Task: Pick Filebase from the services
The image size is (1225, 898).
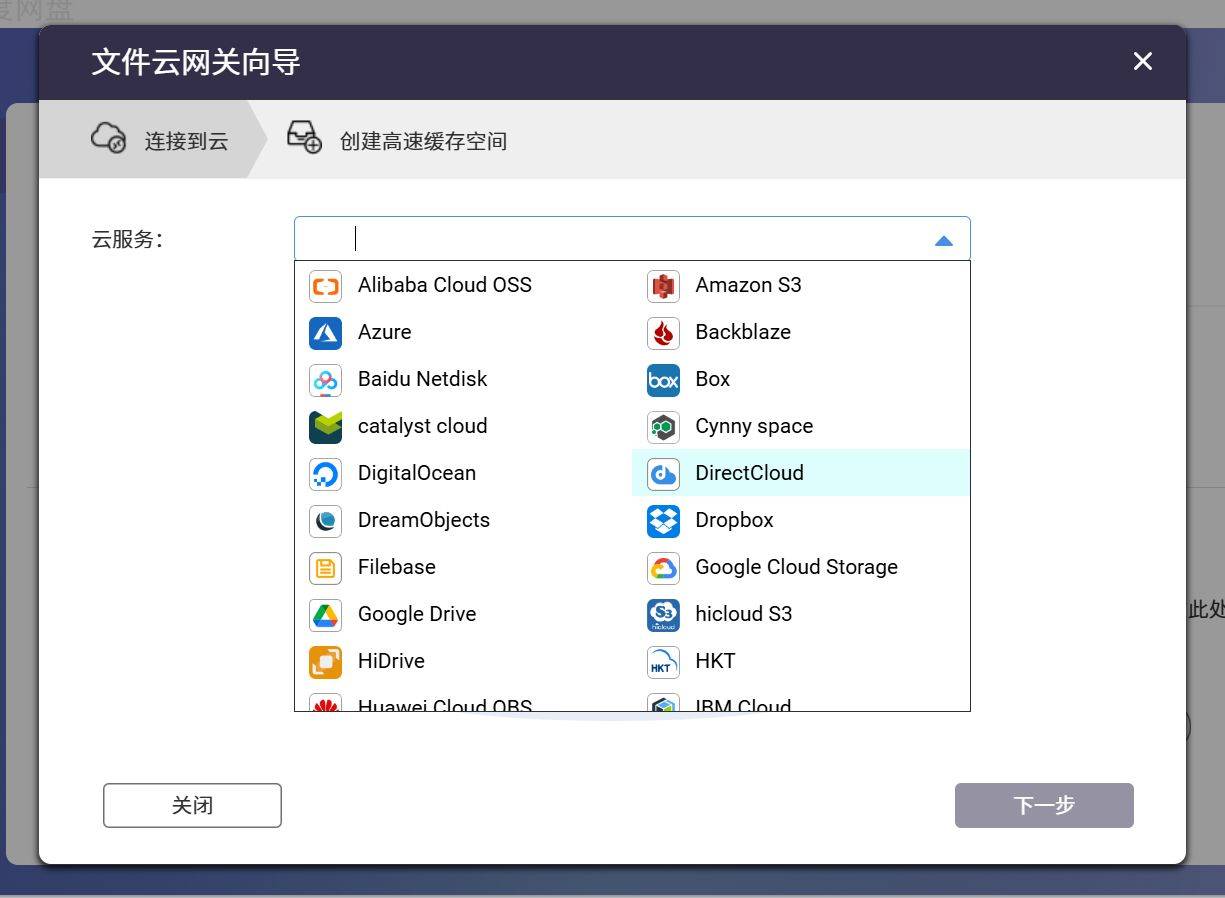Action: (x=463, y=567)
